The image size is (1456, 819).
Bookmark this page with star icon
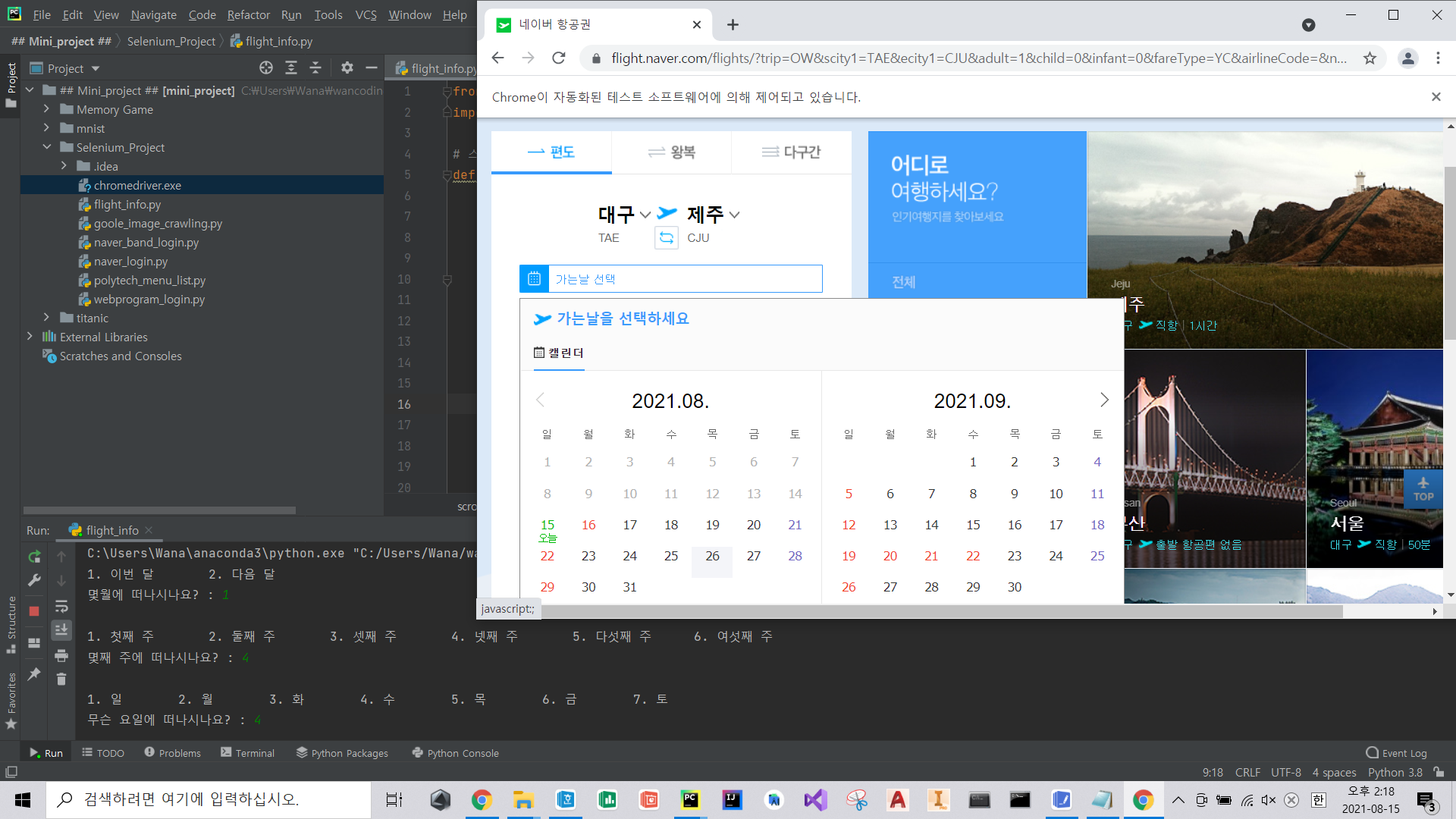click(x=1370, y=58)
